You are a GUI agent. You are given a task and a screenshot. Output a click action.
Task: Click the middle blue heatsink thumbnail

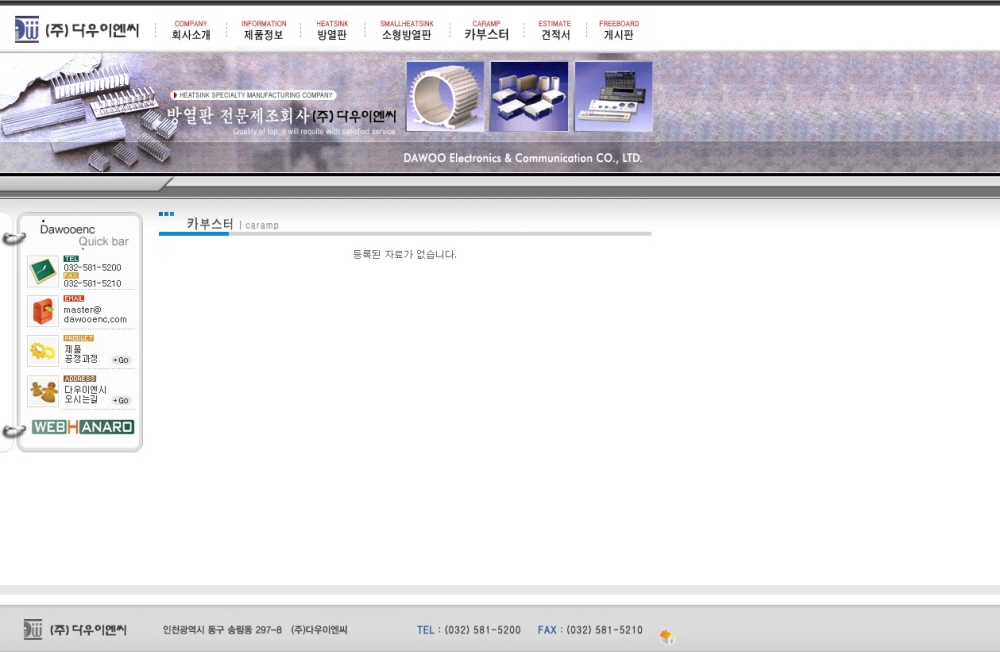pyautogui.click(x=529, y=97)
